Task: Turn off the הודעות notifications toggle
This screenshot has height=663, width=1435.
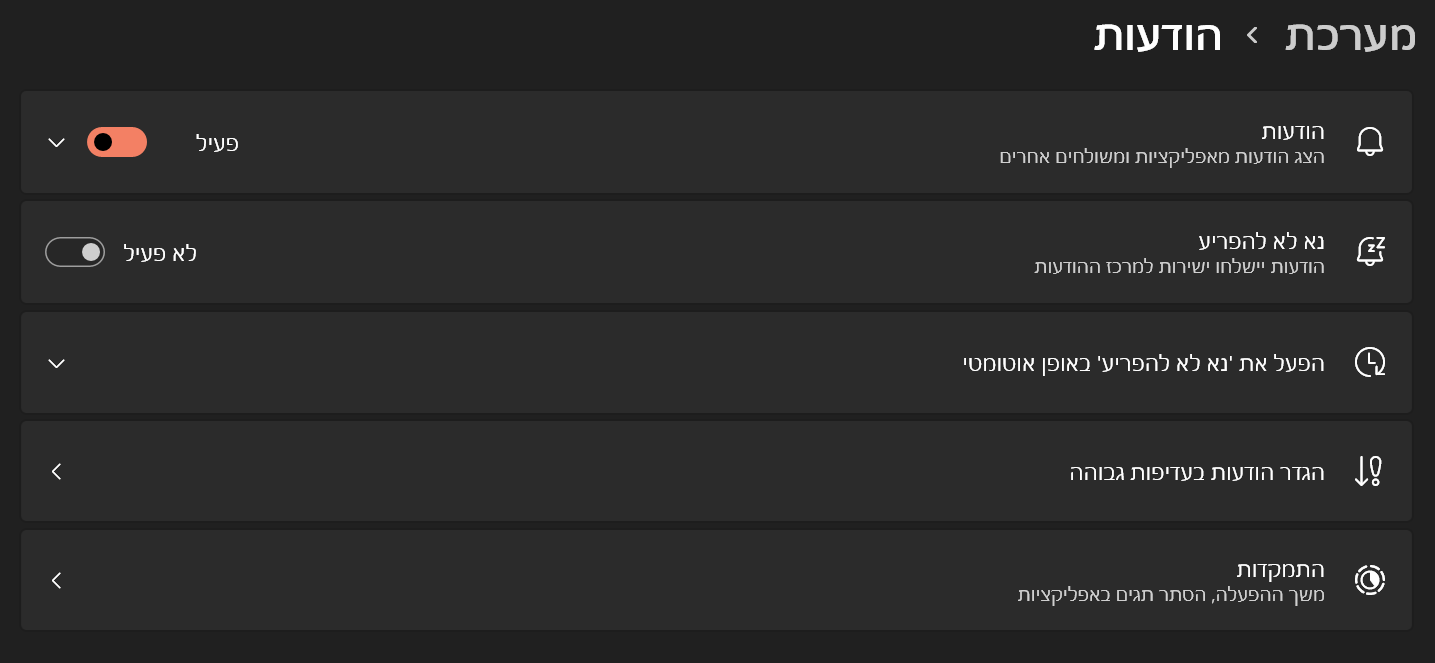Action: click(x=117, y=142)
